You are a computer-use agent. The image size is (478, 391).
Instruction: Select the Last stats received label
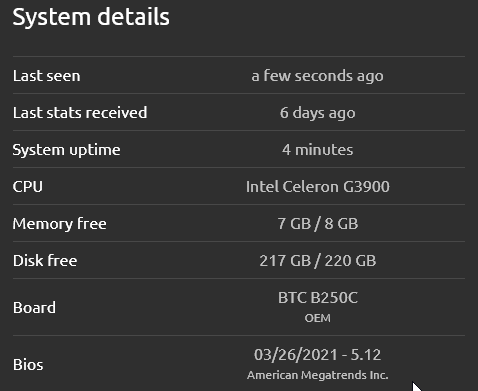(80, 113)
